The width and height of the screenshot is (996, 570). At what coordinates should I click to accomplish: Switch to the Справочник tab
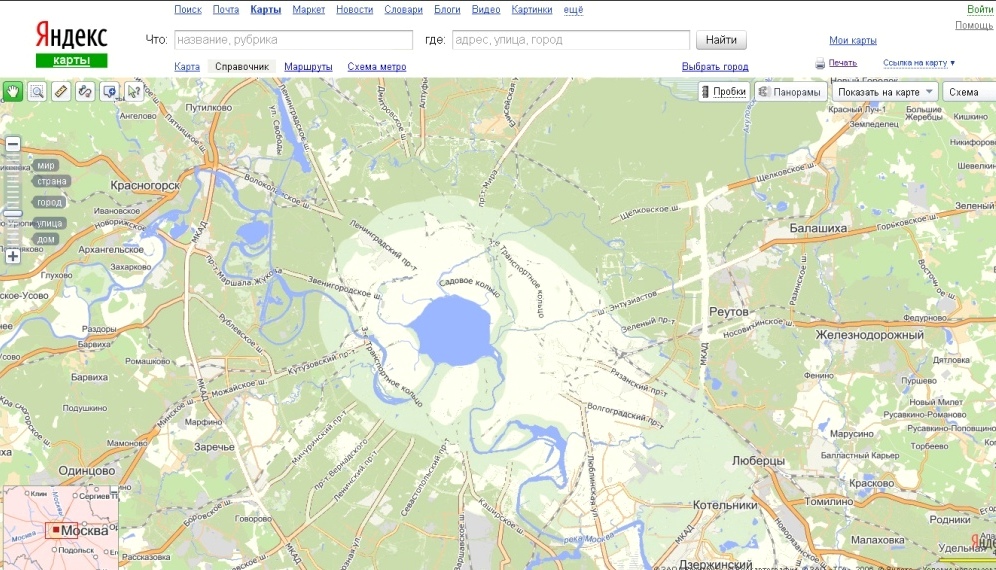242,67
